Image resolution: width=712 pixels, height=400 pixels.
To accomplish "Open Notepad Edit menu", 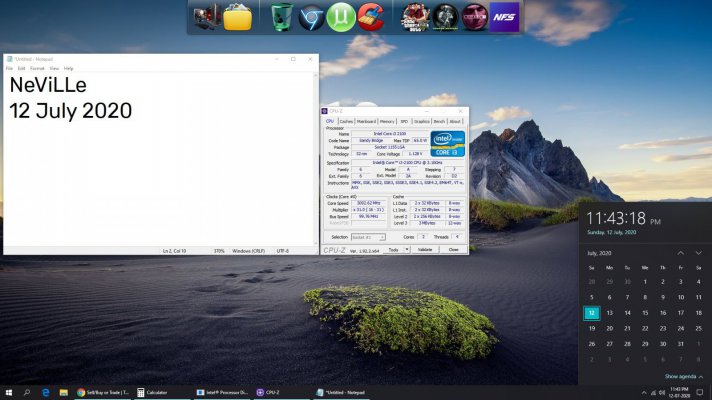I will coord(21,69).
